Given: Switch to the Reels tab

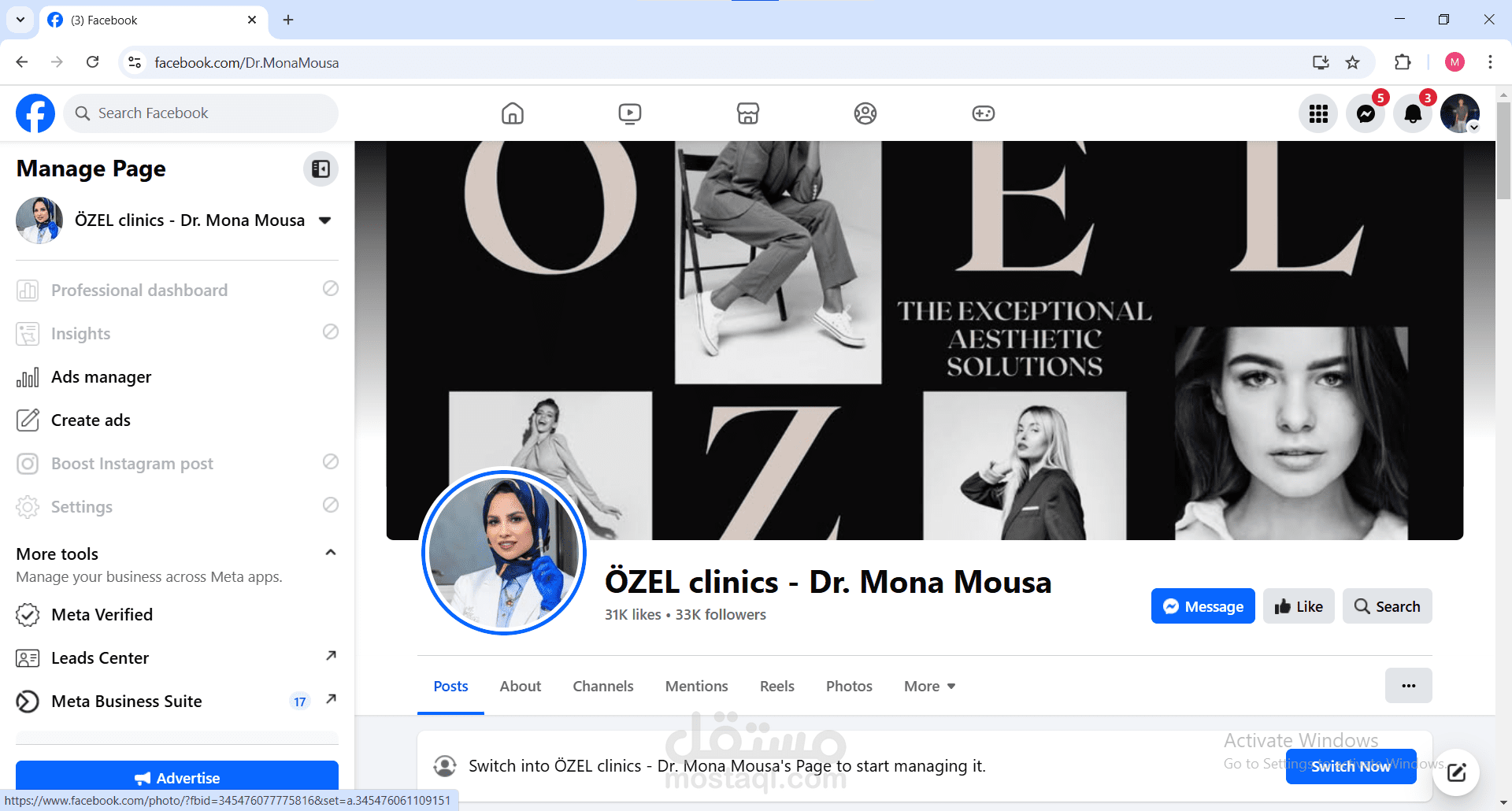Looking at the screenshot, I should (x=776, y=686).
